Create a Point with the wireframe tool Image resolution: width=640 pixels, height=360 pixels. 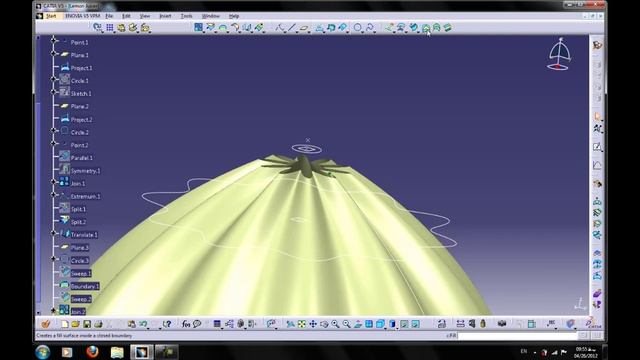click(x=280, y=28)
